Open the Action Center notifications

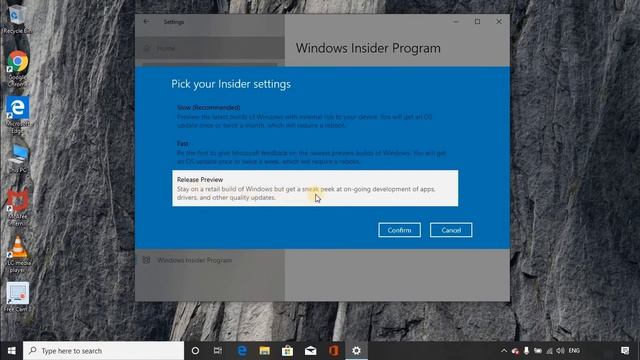[625, 351]
